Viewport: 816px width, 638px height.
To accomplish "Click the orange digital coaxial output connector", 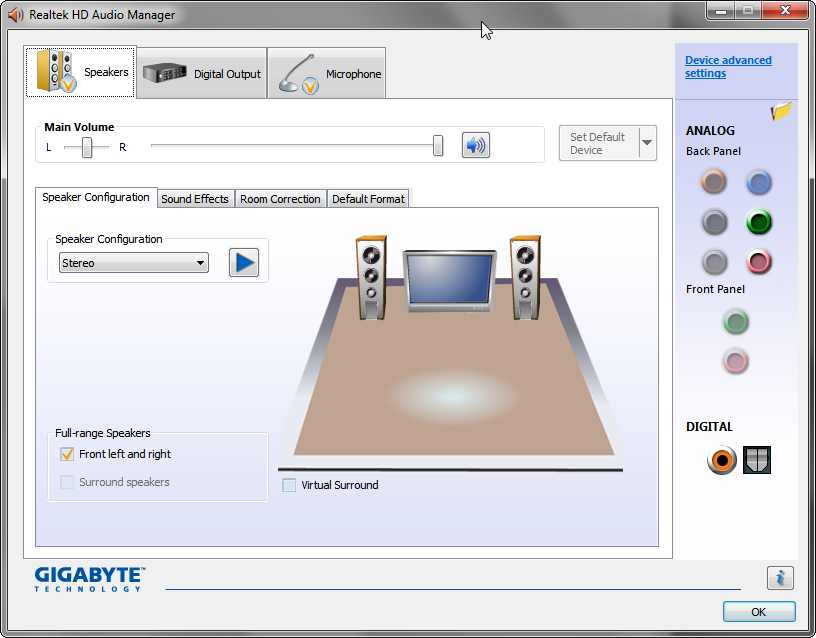I will 722,460.
